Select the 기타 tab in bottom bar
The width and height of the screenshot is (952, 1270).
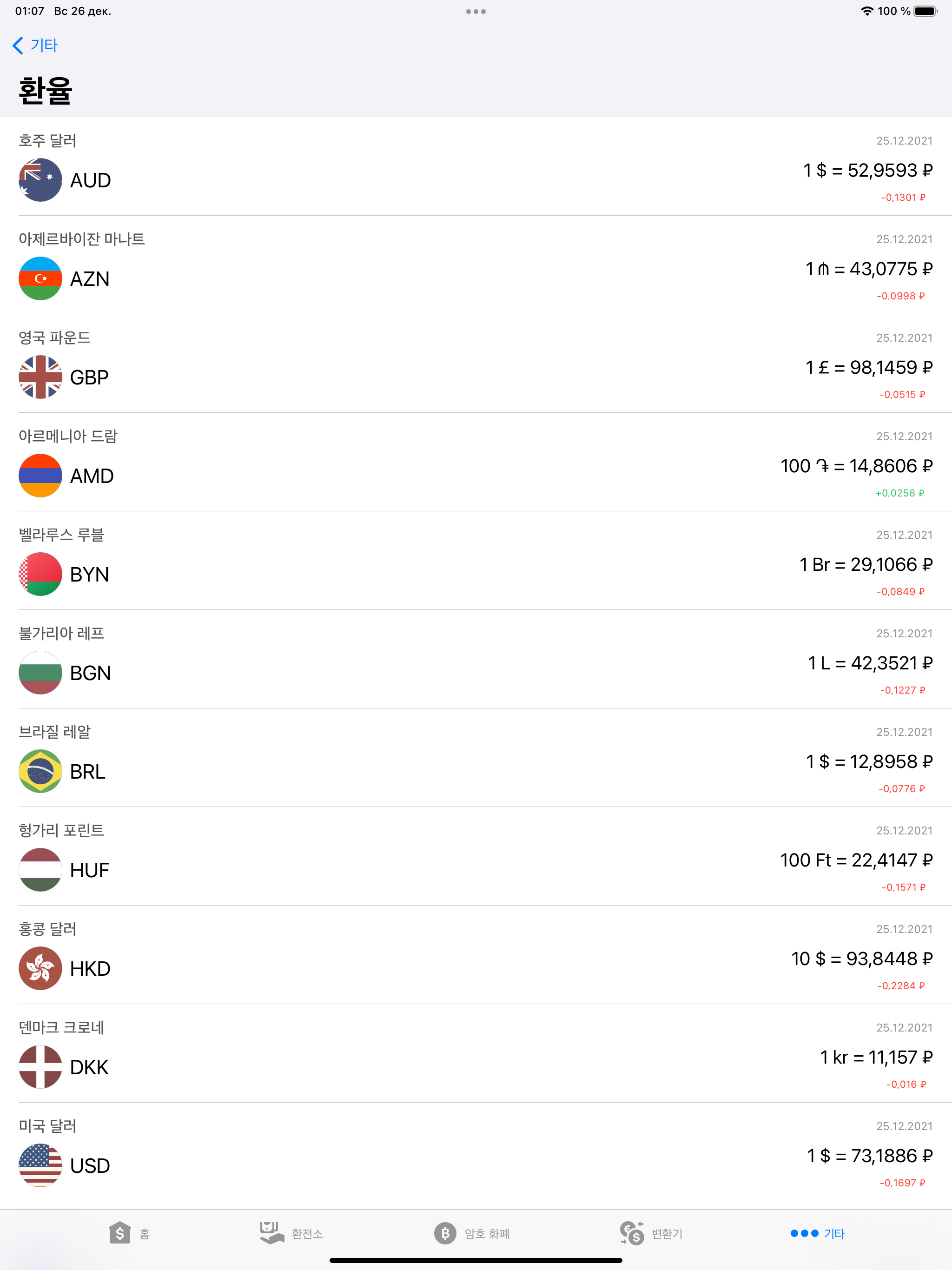[818, 1233]
